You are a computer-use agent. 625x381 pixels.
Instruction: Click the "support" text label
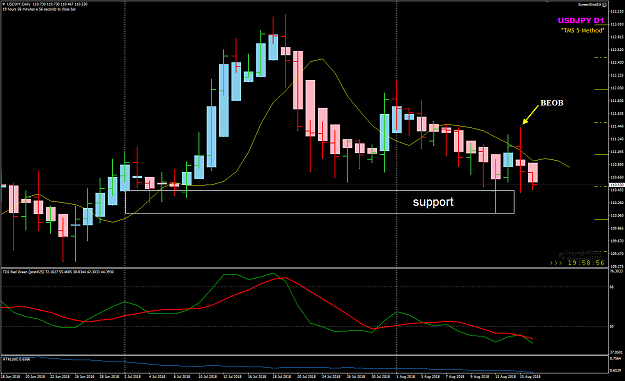[x=433, y=202]
